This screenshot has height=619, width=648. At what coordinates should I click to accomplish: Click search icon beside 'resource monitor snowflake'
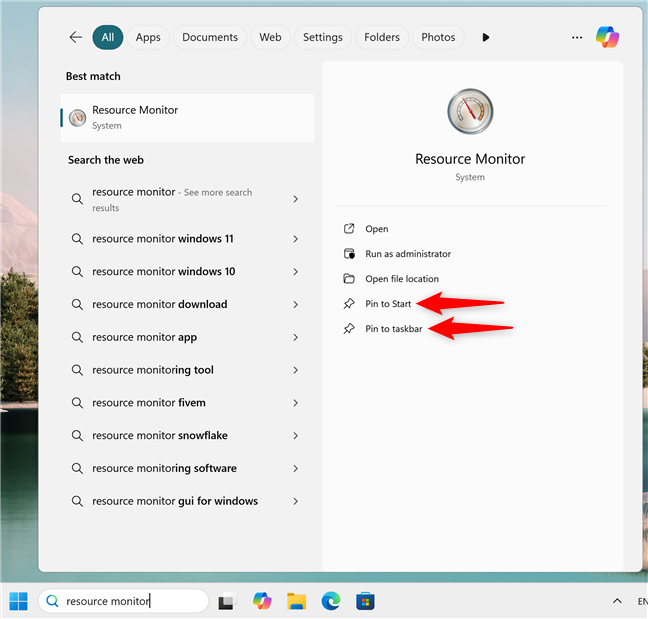point(77,435)
